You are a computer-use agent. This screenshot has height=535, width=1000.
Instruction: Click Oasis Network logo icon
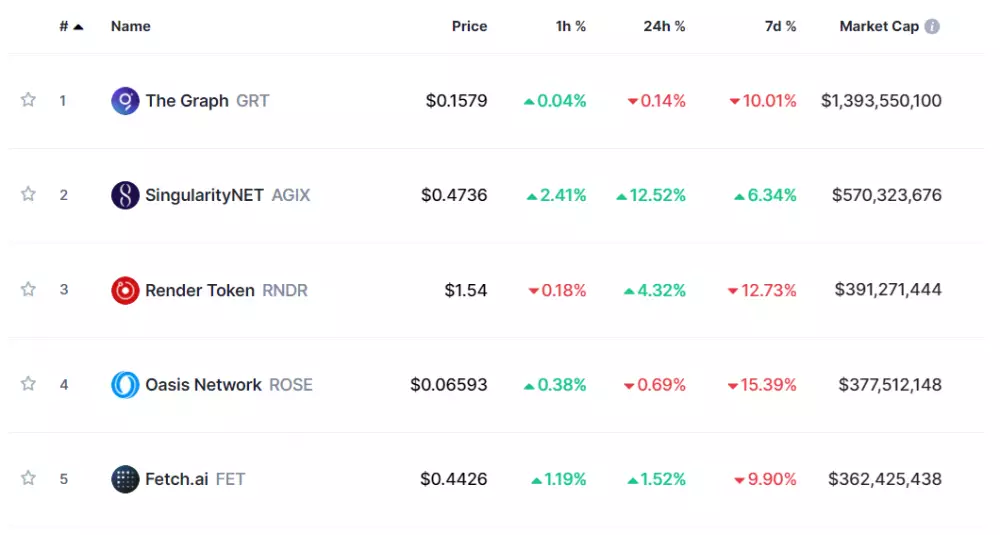click(x=125, y=385)
